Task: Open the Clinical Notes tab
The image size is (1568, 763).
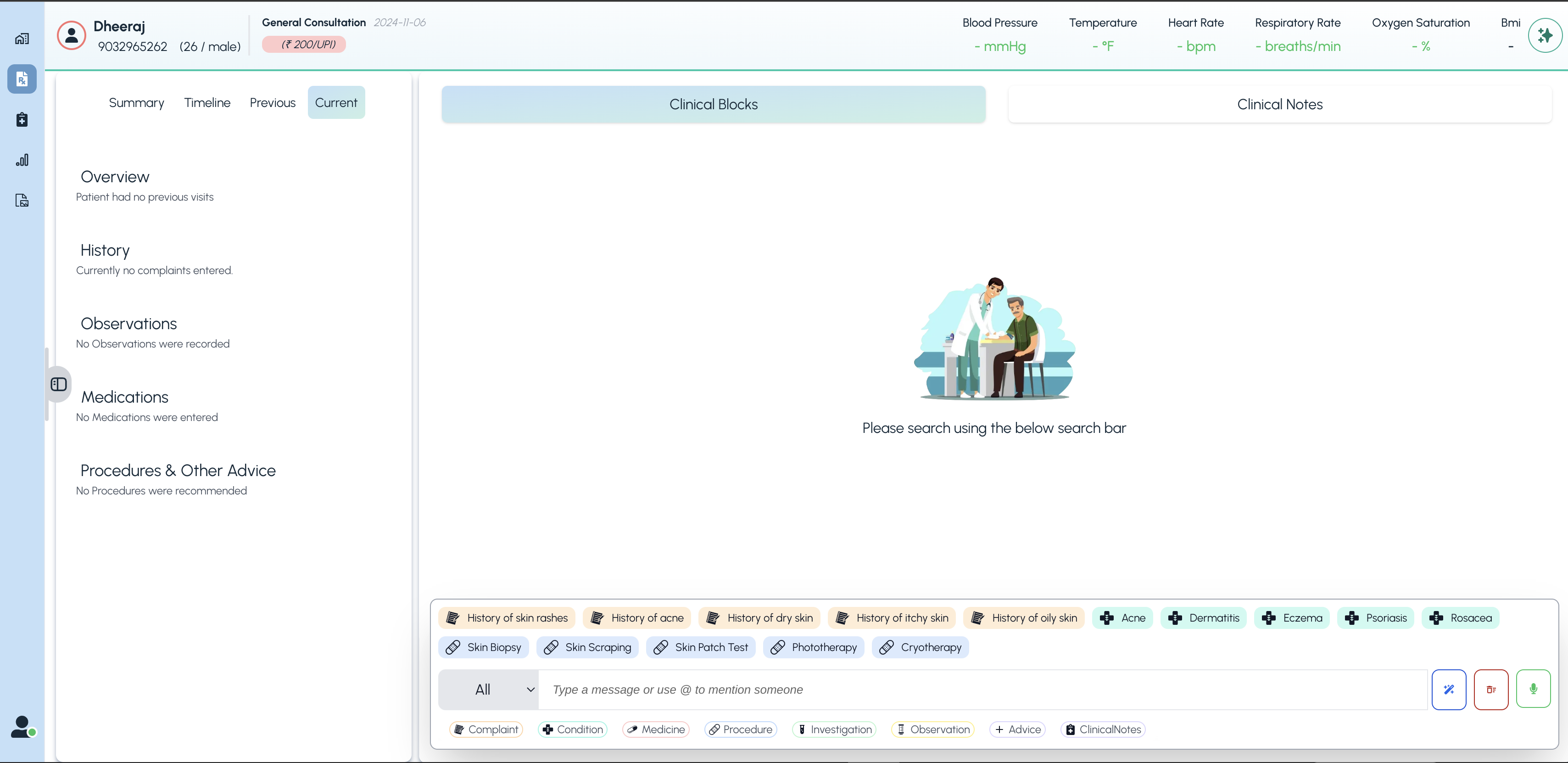Action: [x=1279, y=104]
